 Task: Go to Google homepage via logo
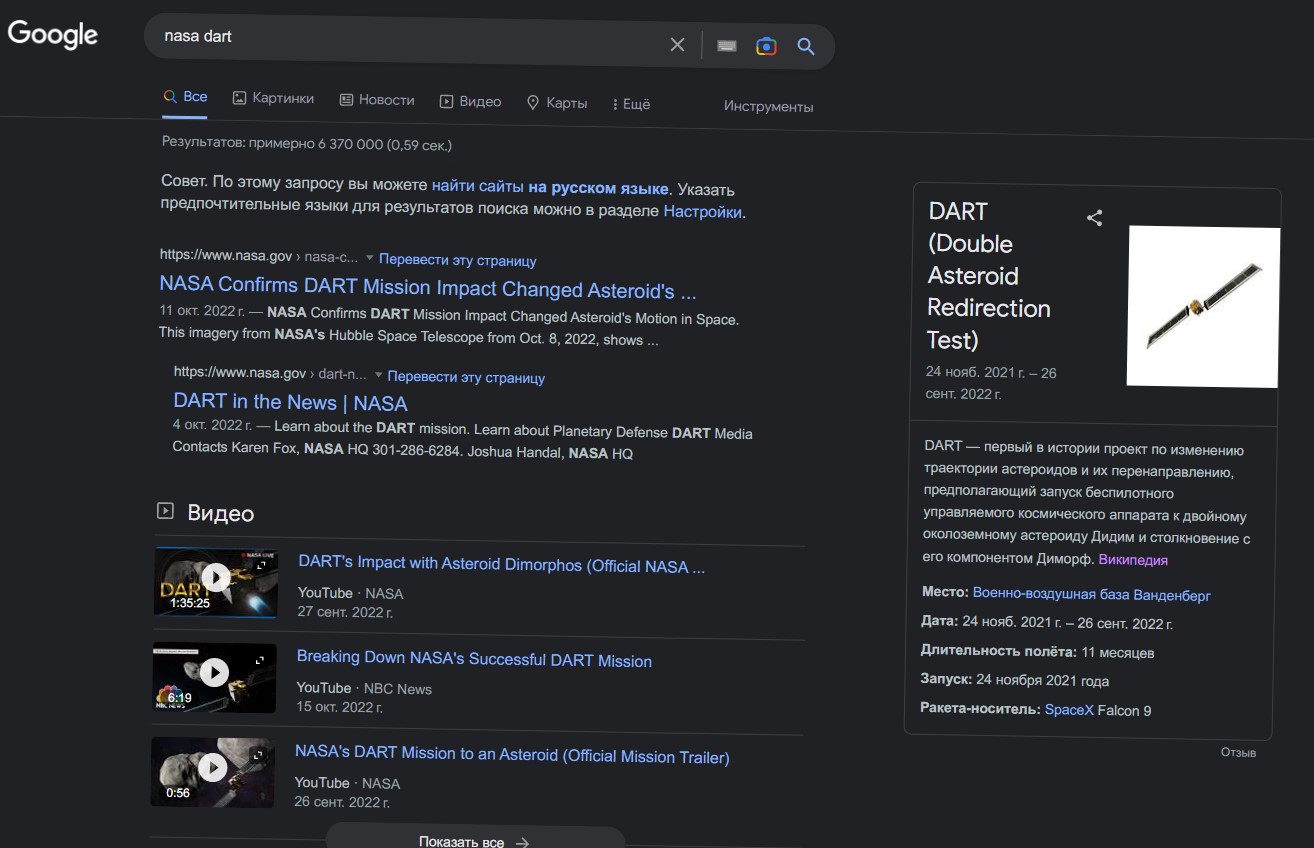pos(53,34)
